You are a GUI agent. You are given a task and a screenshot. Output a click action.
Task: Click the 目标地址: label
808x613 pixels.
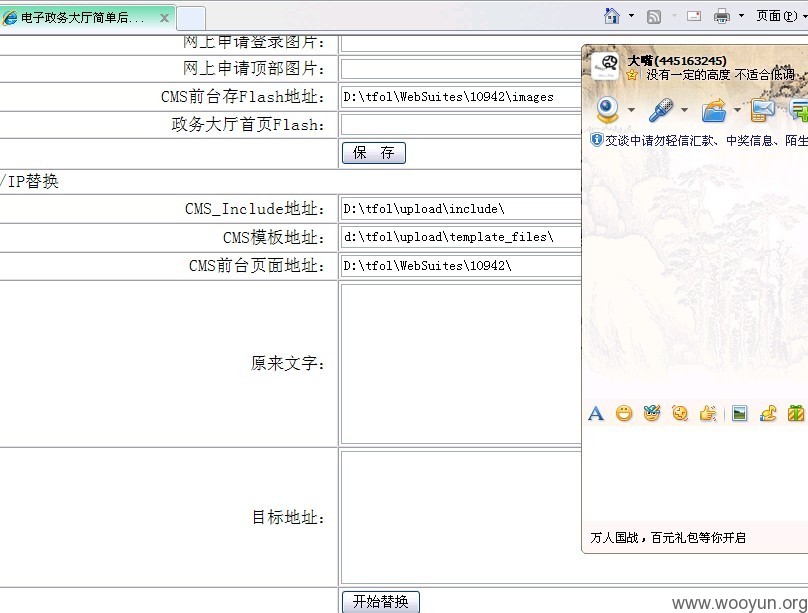(x=288, y=517)
